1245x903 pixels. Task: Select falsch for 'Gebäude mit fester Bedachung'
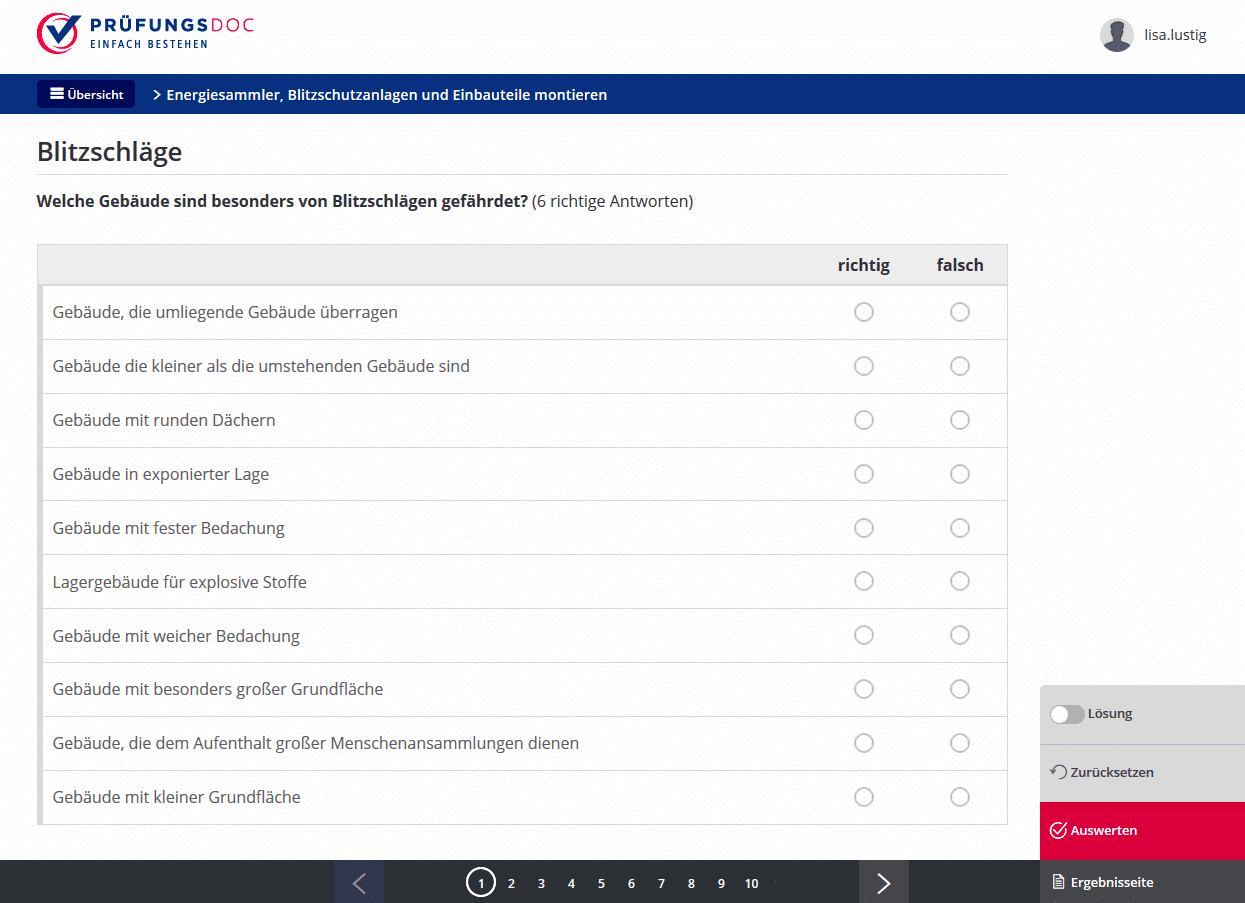coord(960,528)
